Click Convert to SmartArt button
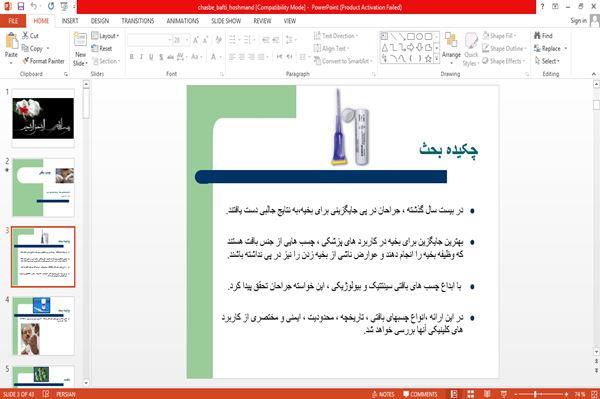 (342, 61)
